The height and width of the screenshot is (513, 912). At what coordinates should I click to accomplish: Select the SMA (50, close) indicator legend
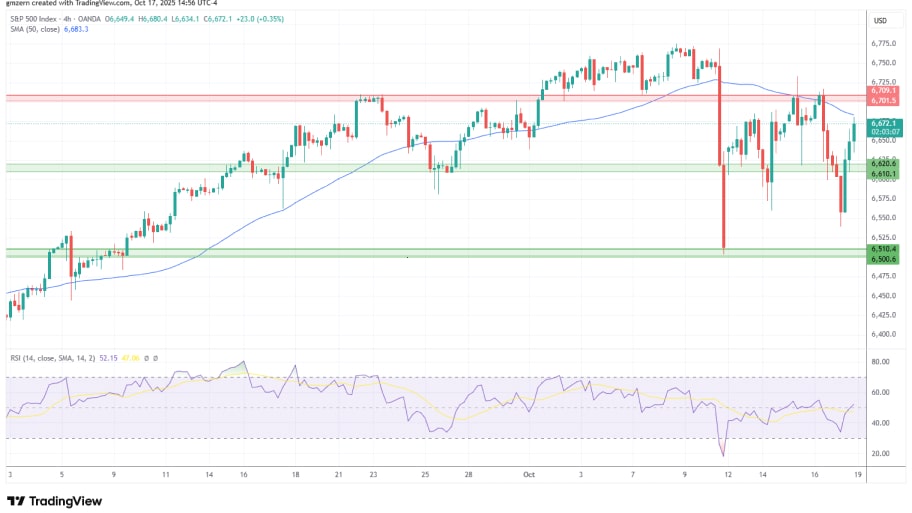tap(34, 30)
